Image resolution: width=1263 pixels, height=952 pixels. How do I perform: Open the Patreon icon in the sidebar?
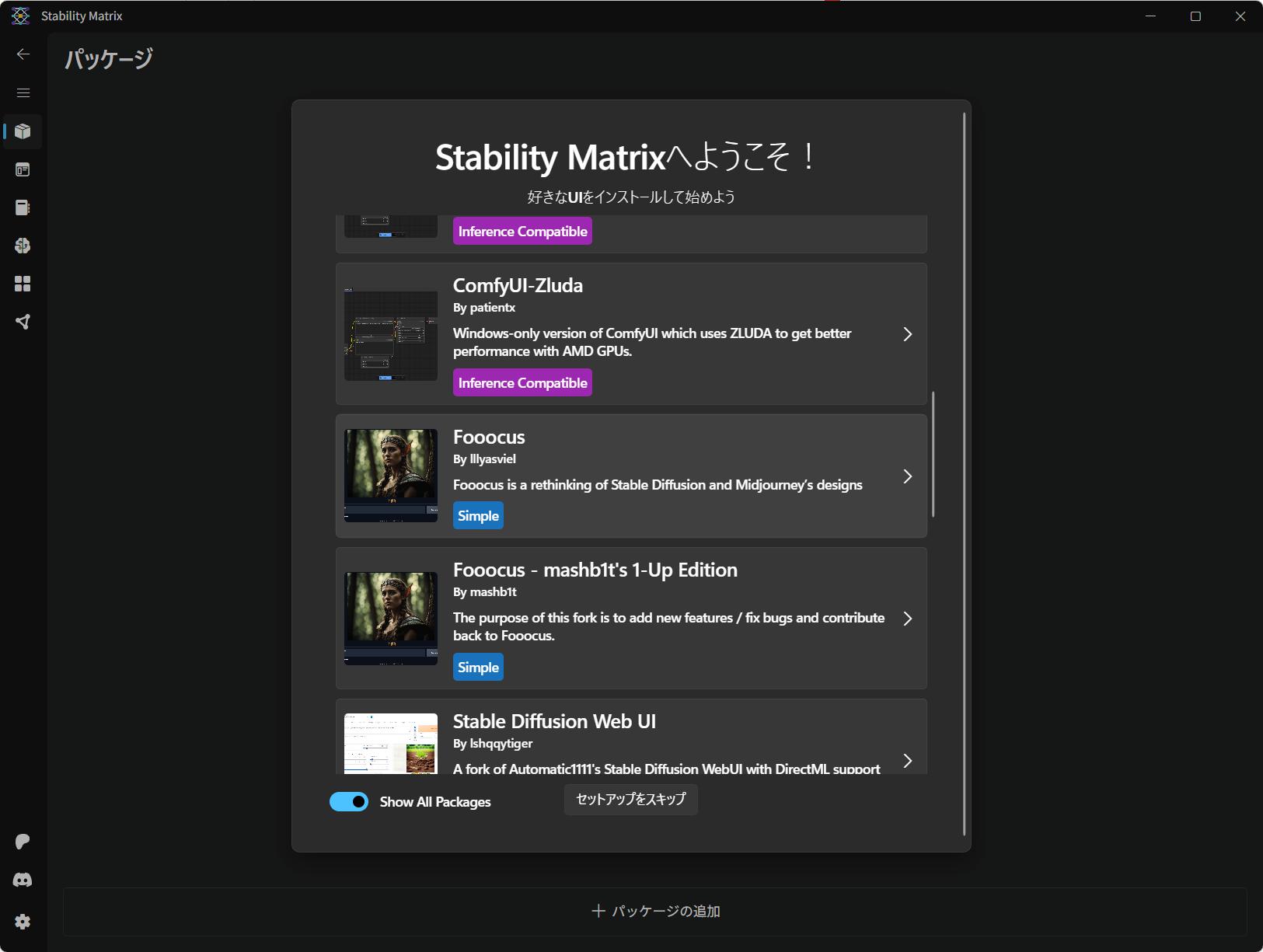click(x=23, y=842)
